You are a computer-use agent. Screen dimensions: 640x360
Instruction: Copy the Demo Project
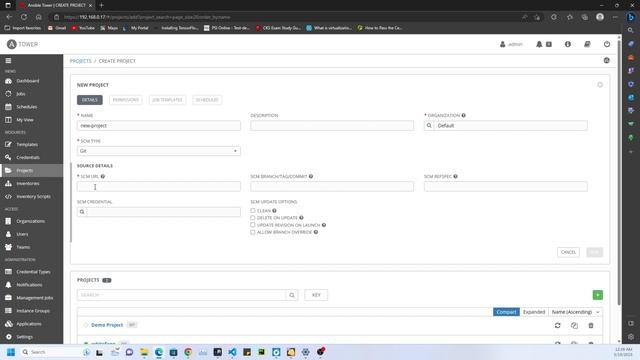(574, 325)
